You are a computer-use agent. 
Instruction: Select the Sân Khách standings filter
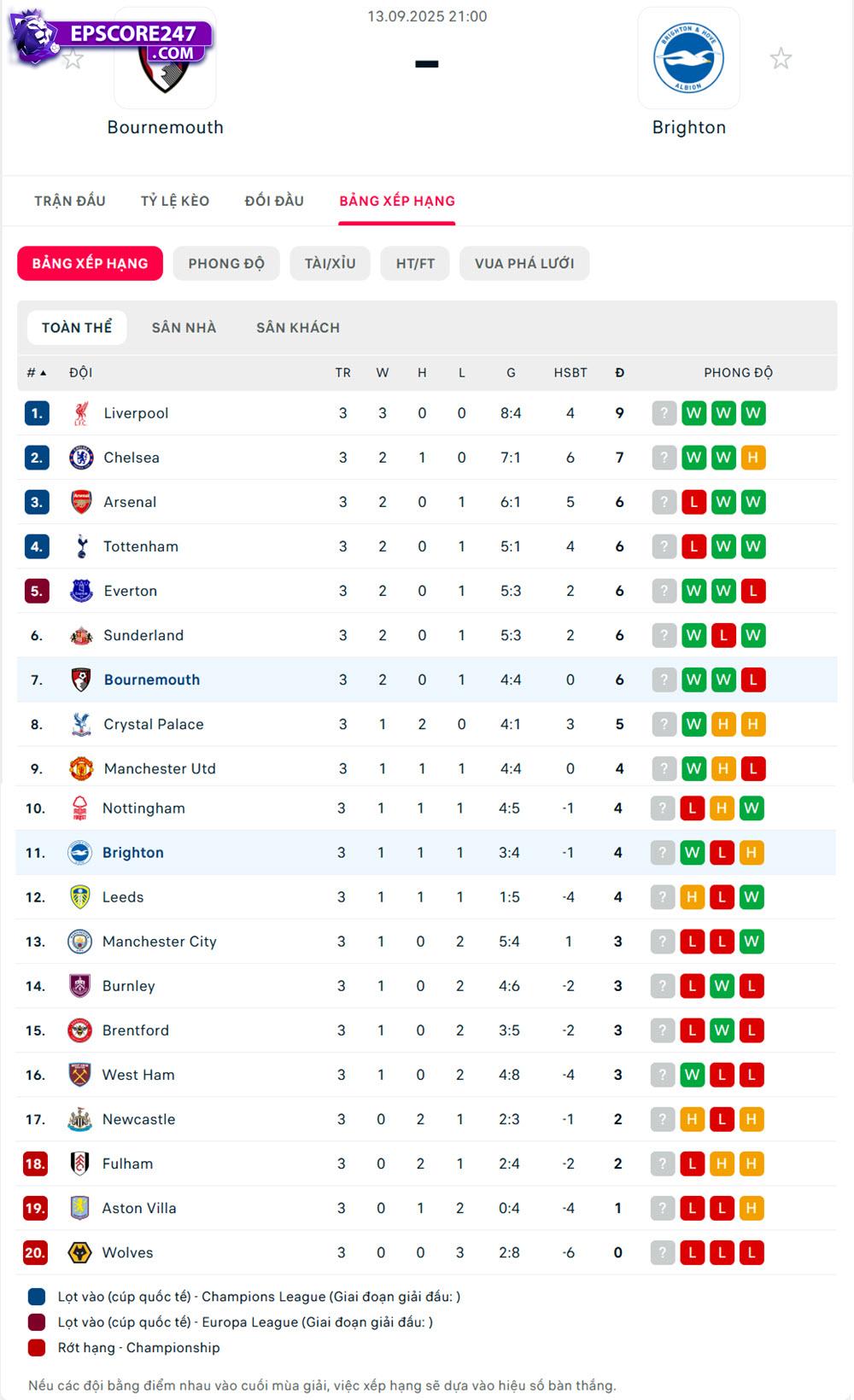[298, 328]
